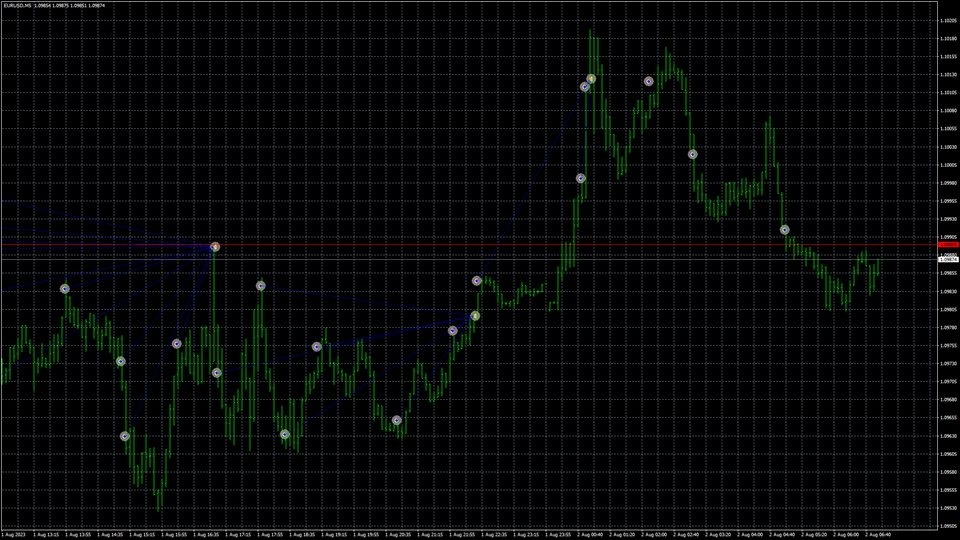
Task: Click the 1.09680 price axis label
Action: pos(948,400)
